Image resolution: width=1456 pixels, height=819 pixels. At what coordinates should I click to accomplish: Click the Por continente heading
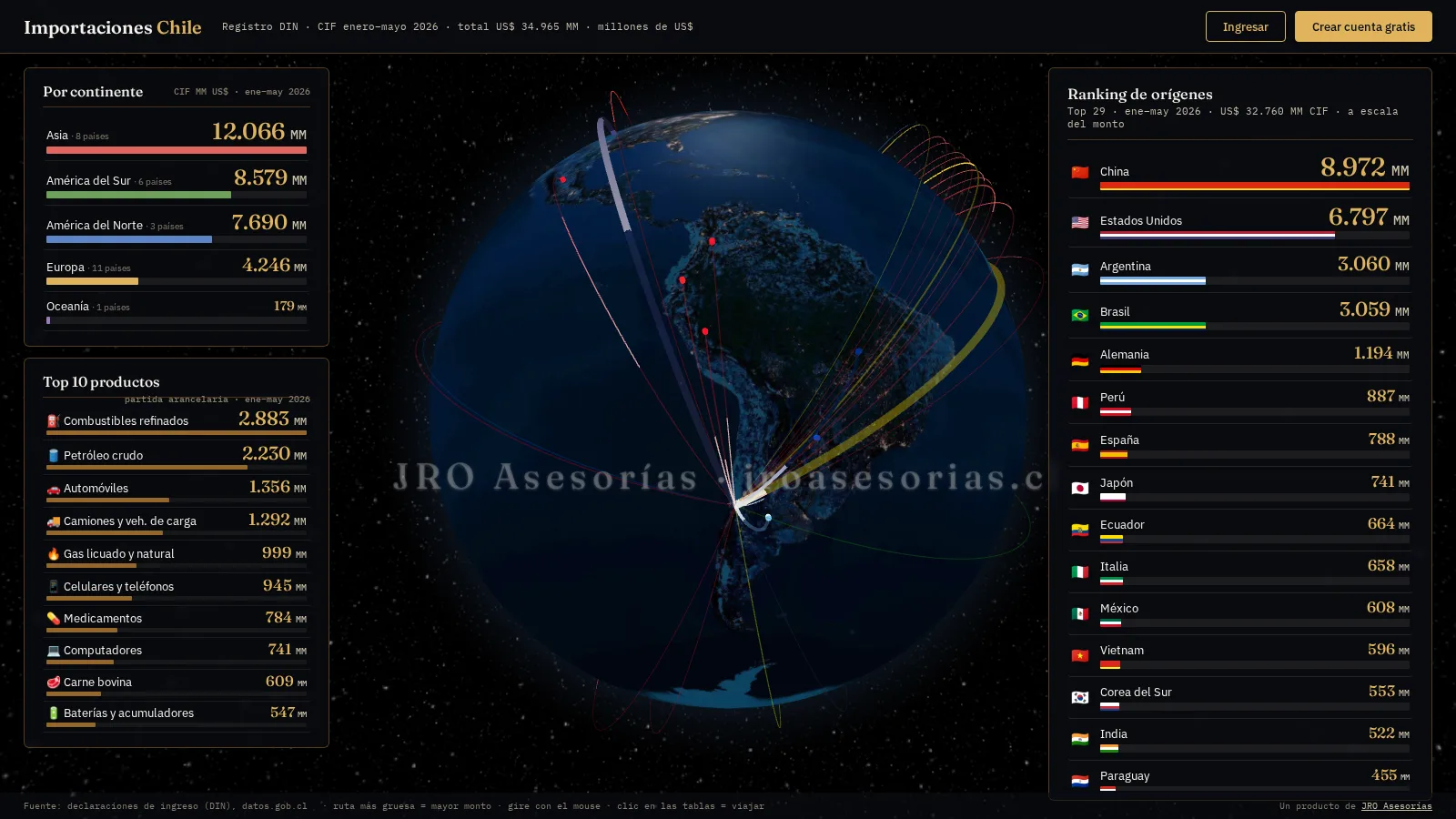click(x=93, y=92)
